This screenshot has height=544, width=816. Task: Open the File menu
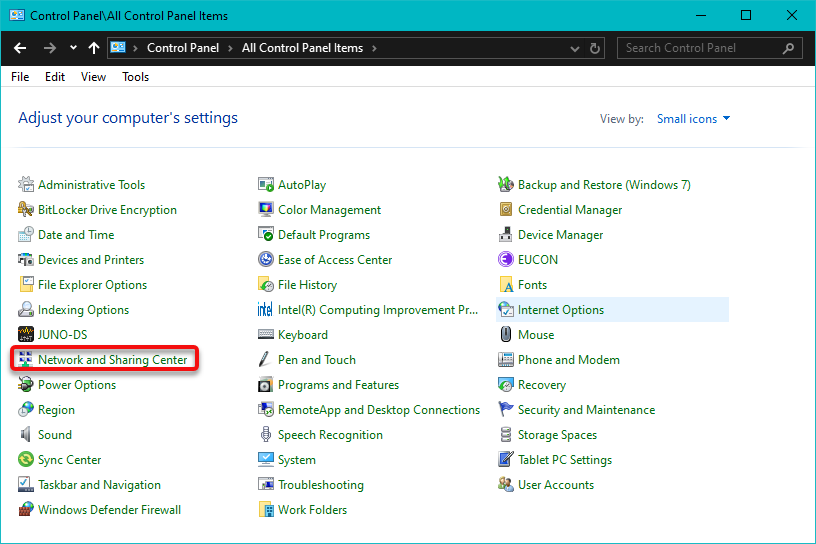pyautogui.click(x=20, y=77)
